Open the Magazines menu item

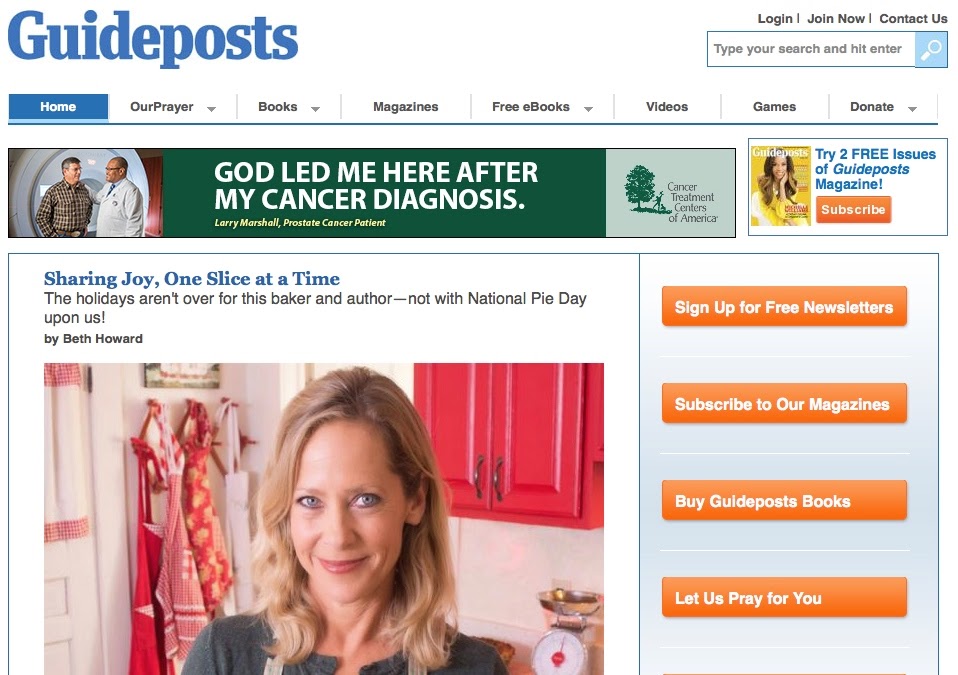406,107
